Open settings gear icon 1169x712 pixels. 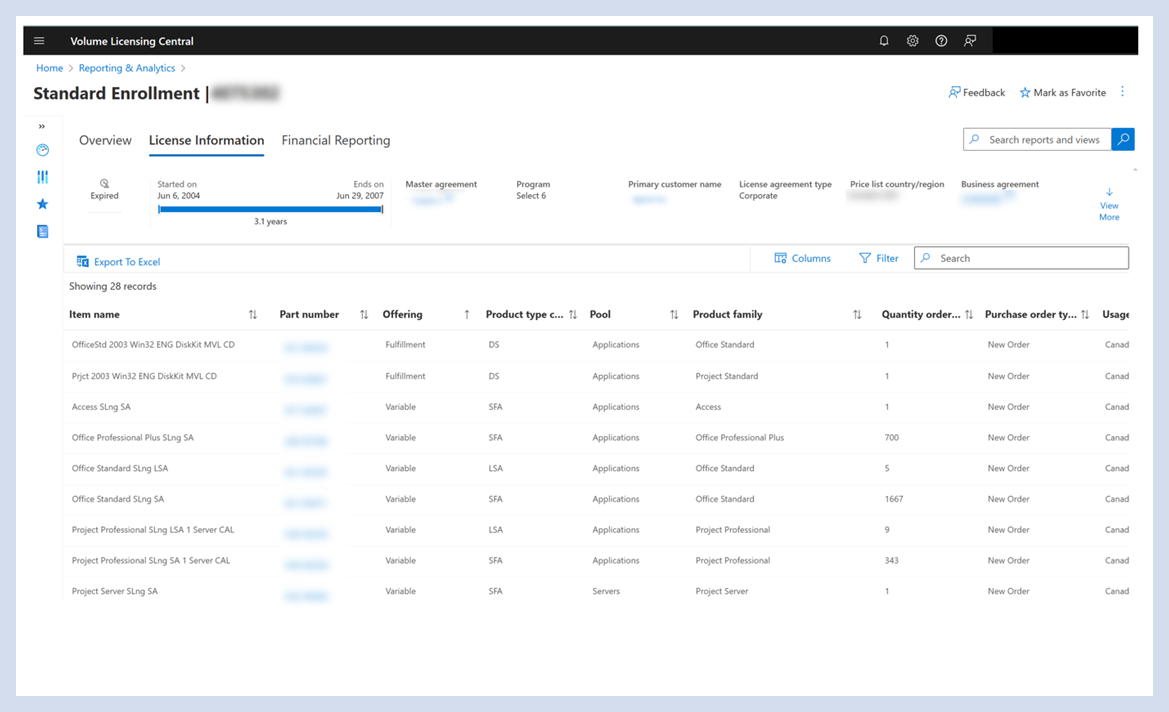pyautogui.click(x=913, y=41)
